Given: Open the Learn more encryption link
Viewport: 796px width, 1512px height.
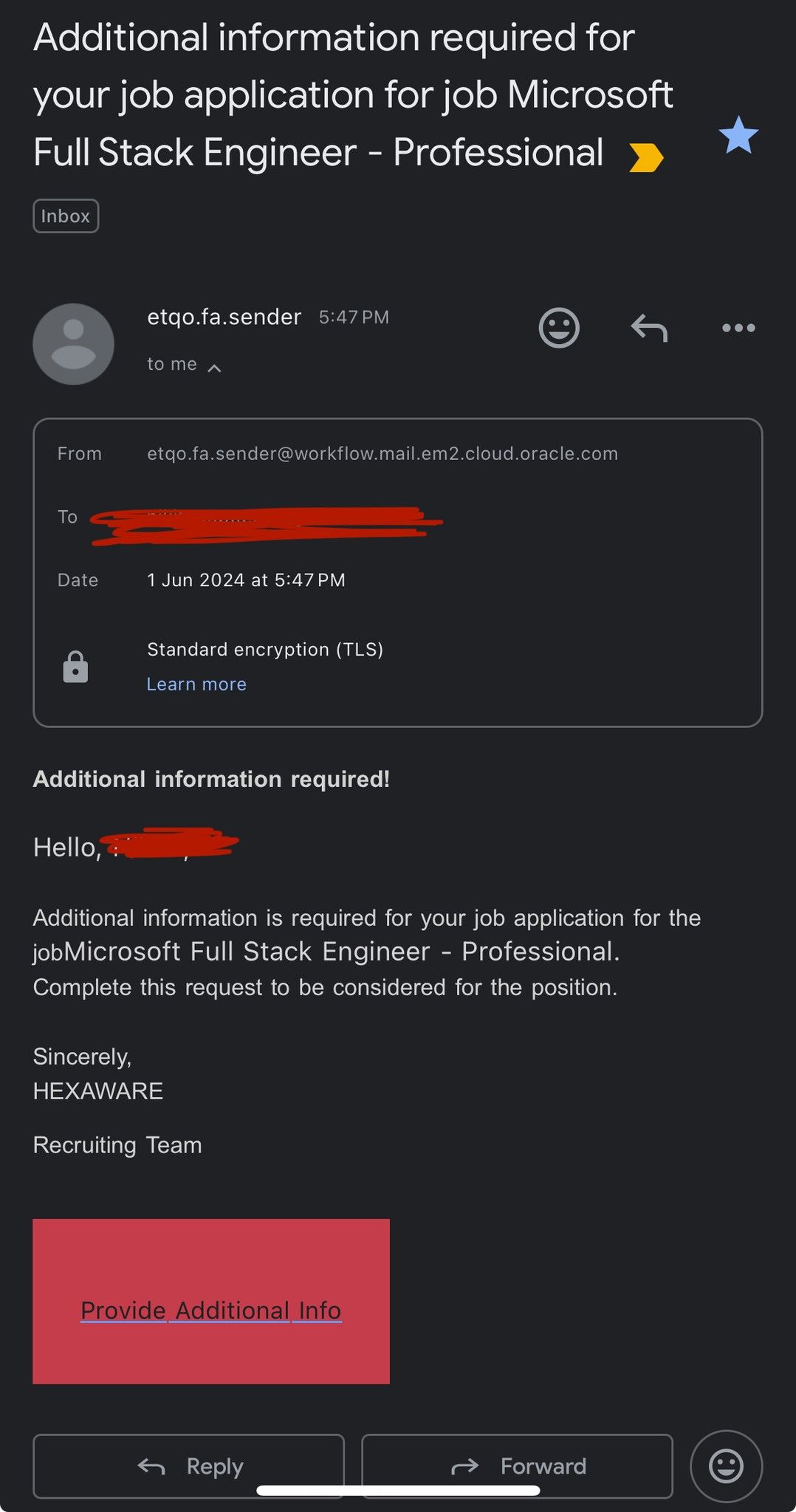Looking at the screenshot, I should point(196,684).
